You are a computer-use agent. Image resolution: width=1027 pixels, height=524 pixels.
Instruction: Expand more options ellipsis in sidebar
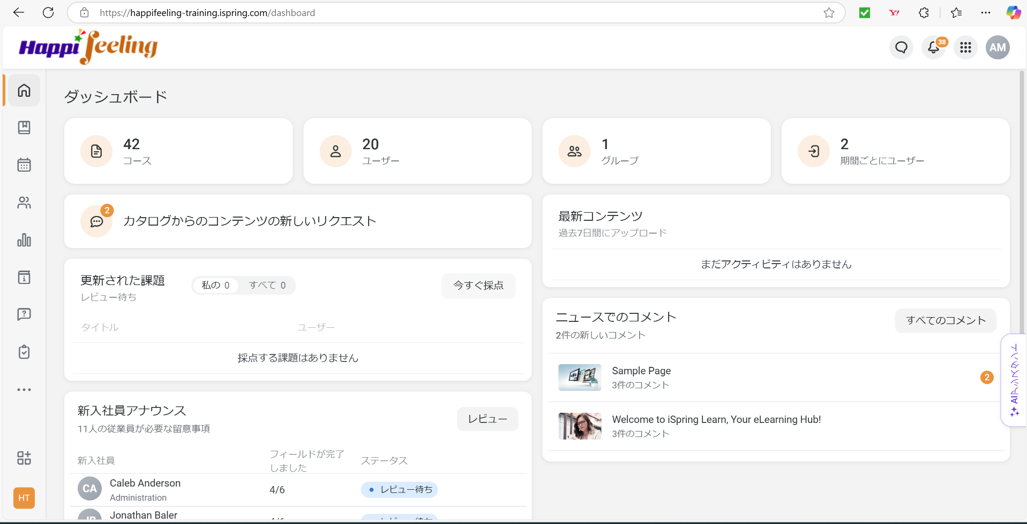pyautogui.click(x=24, y=390)
